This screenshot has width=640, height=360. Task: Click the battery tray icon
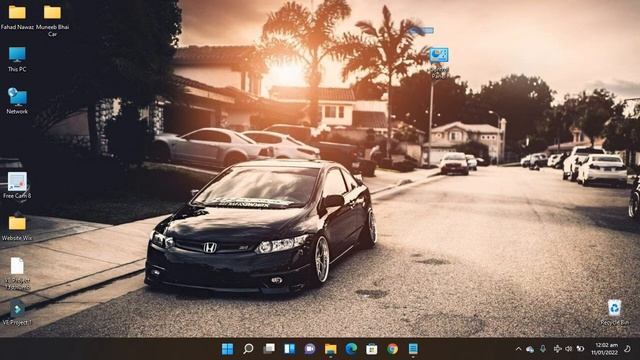point(580,349)
